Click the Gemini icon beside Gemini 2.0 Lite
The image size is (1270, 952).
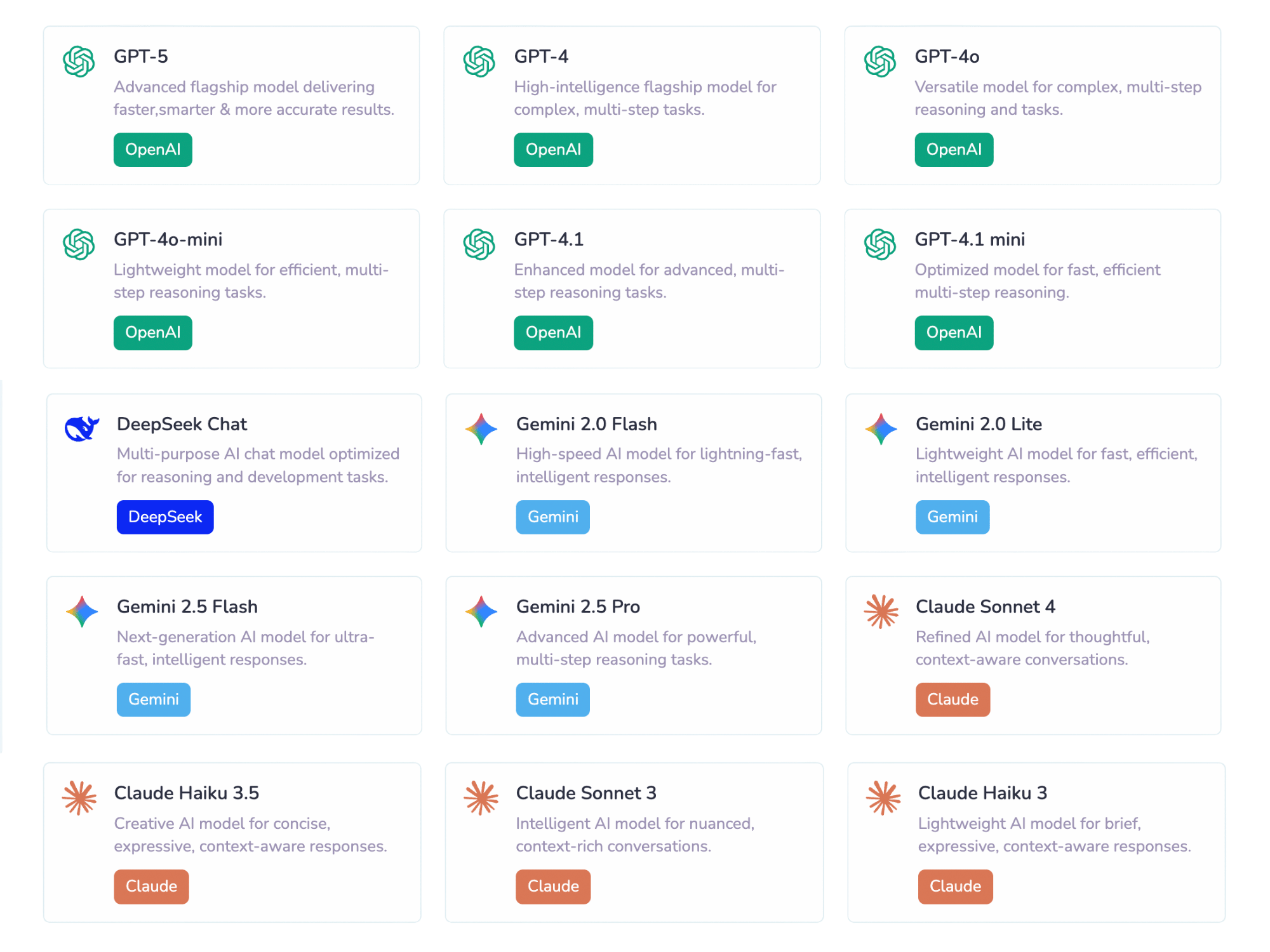[881, 429]
